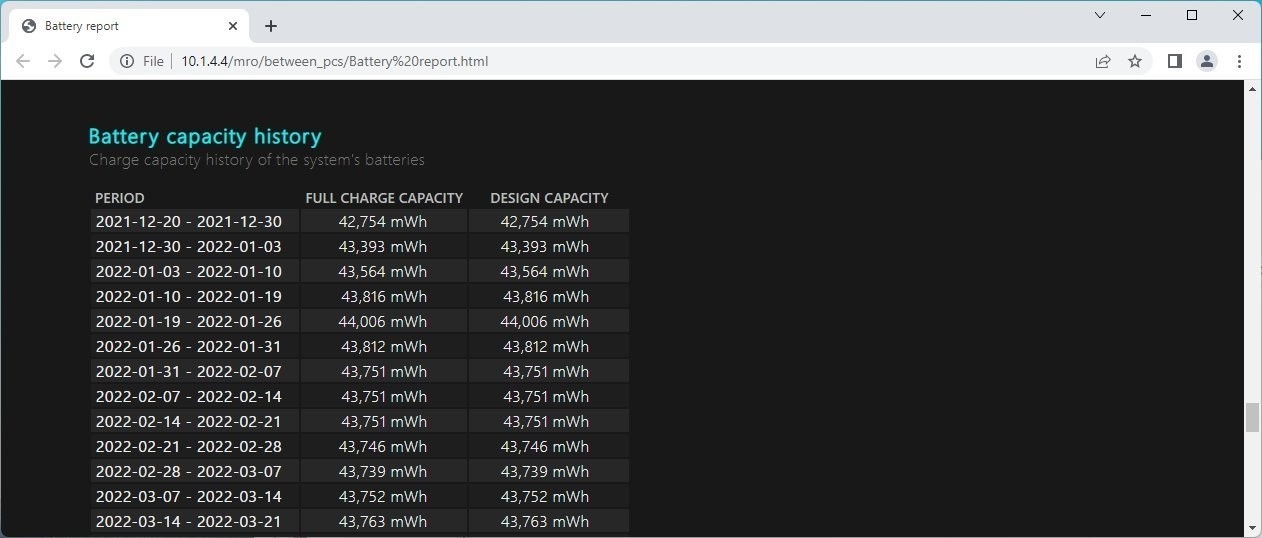Bookmark this page with star icon
The width and height of the screenshot is (1262, 538).
pos(1135,61)
